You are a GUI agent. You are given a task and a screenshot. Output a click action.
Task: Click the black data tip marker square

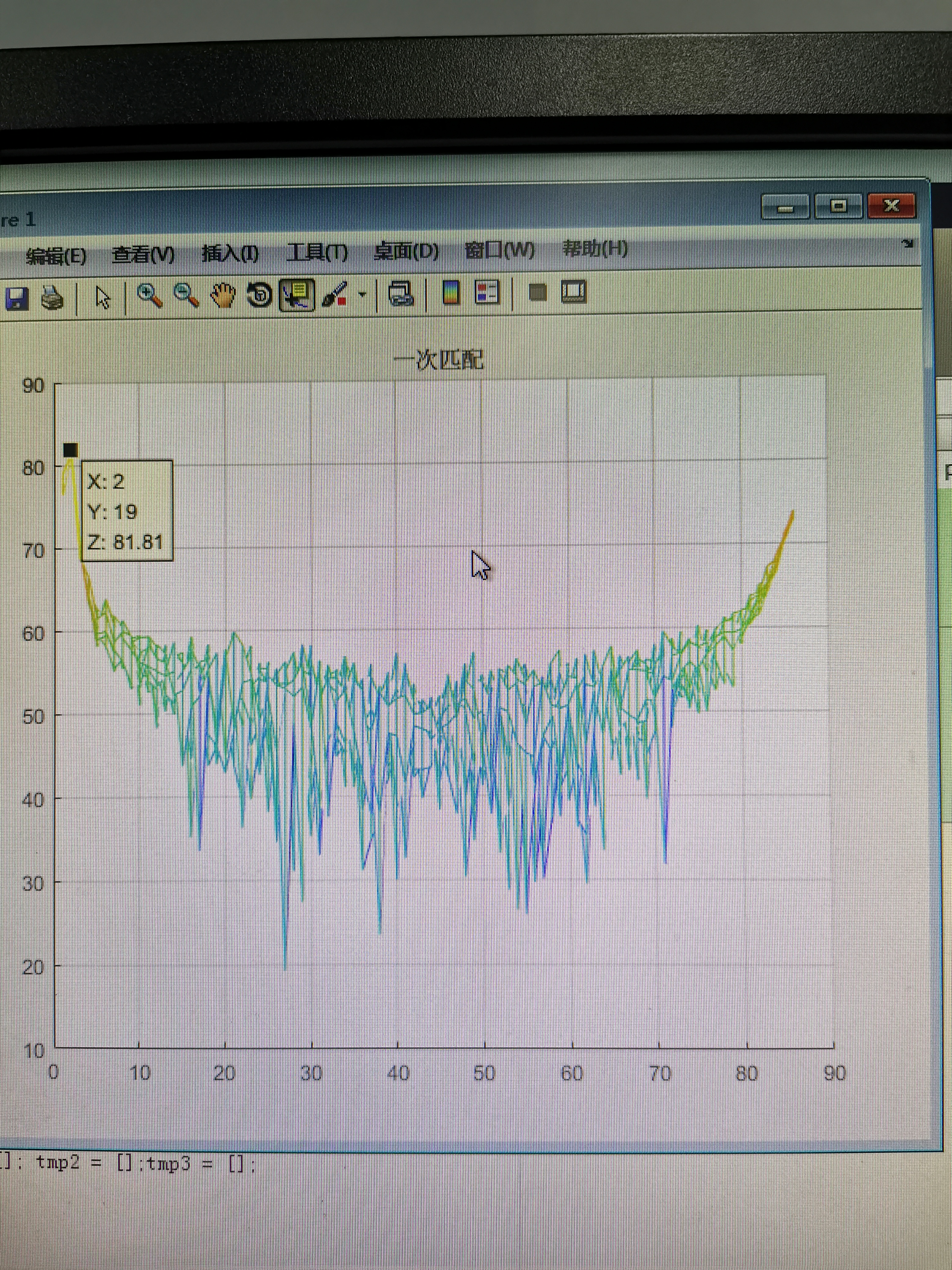point(70,450)
